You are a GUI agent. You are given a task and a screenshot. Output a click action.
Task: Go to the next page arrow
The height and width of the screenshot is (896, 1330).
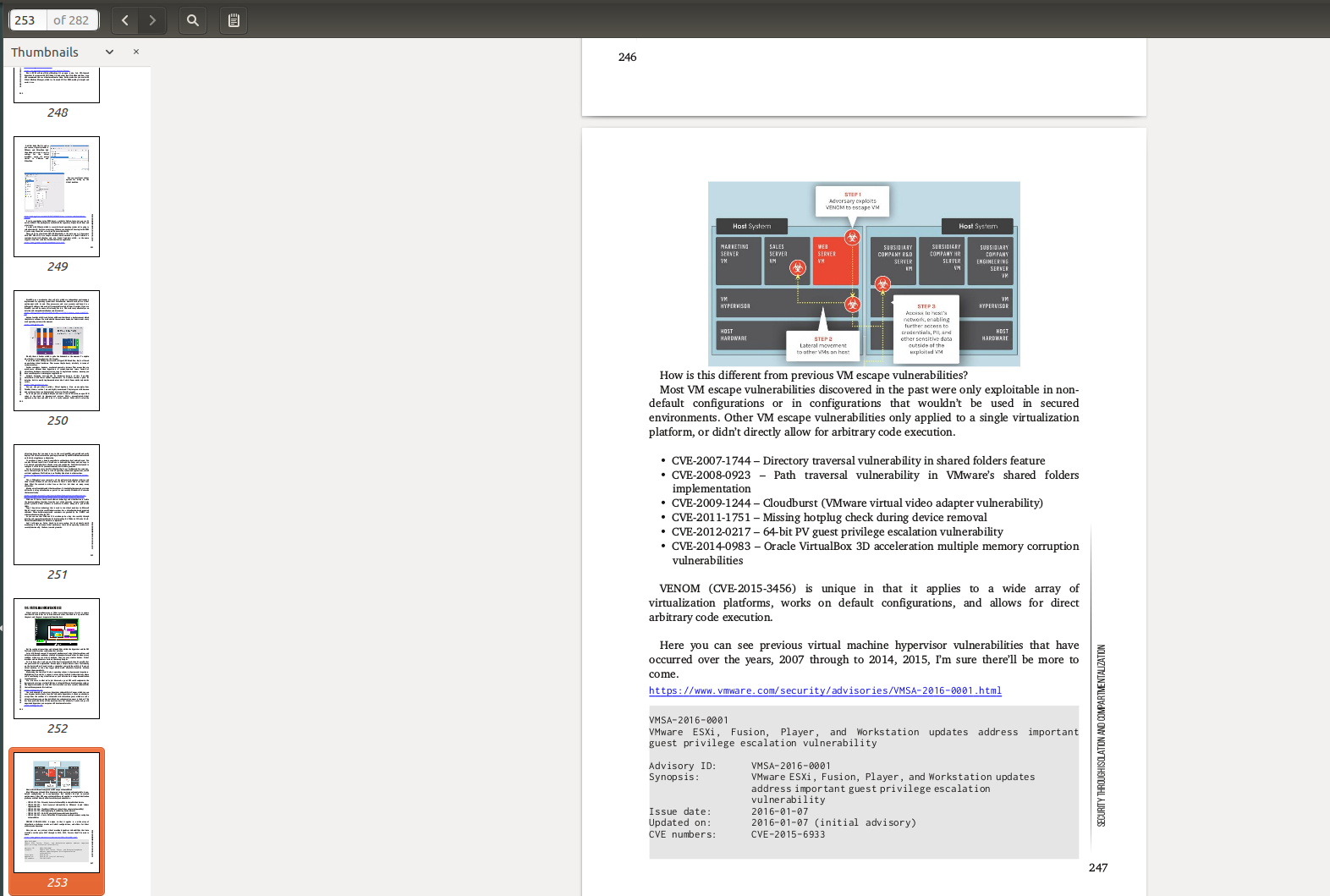click(x=152, y=20)
